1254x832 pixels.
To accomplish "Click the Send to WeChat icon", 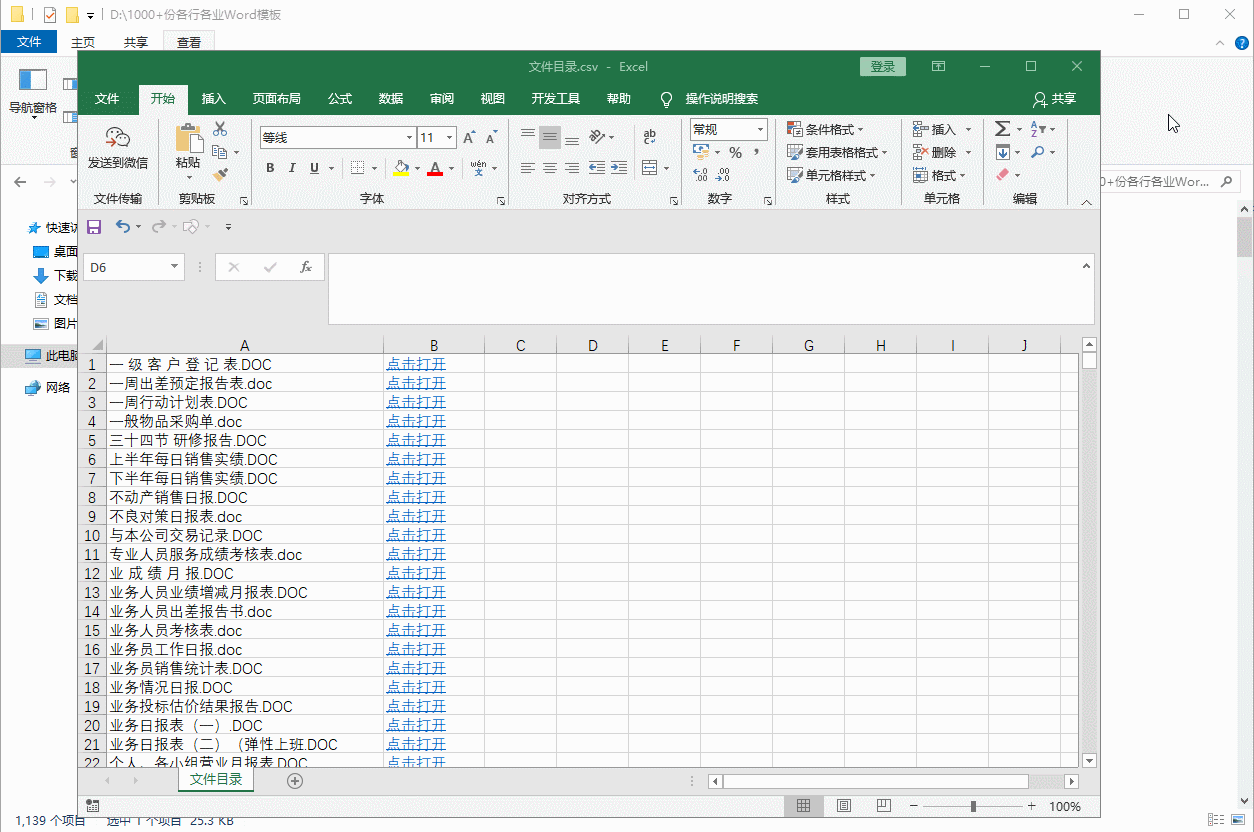I will (118, 138).
